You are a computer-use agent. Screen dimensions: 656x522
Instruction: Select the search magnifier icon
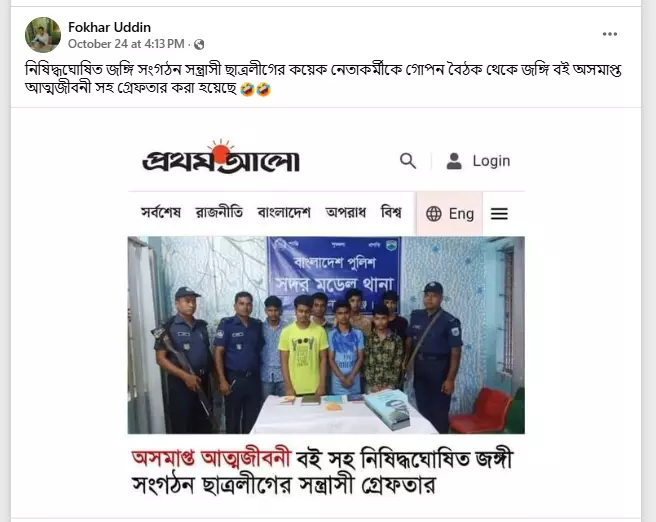pos(407,161)
